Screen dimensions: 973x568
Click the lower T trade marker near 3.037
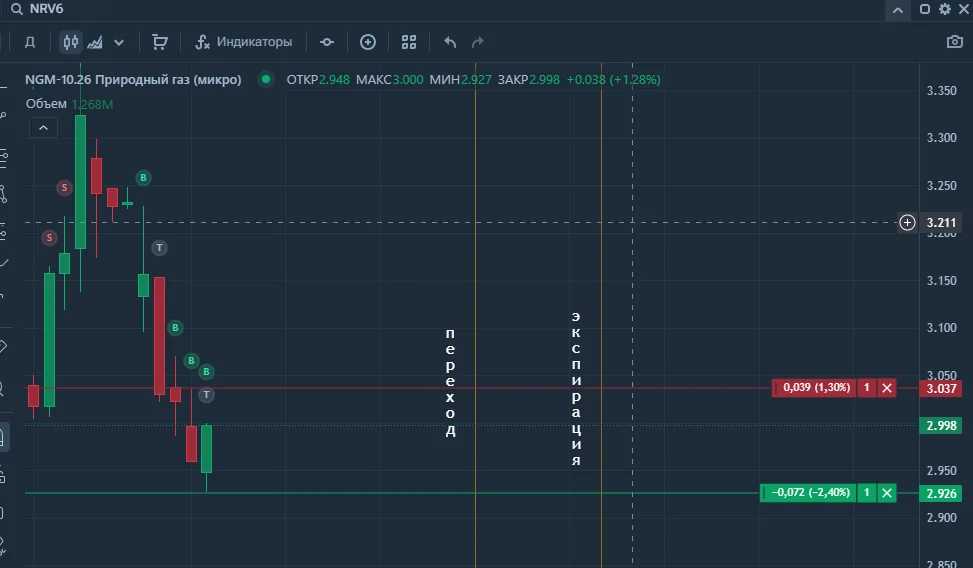coord(206,395)
